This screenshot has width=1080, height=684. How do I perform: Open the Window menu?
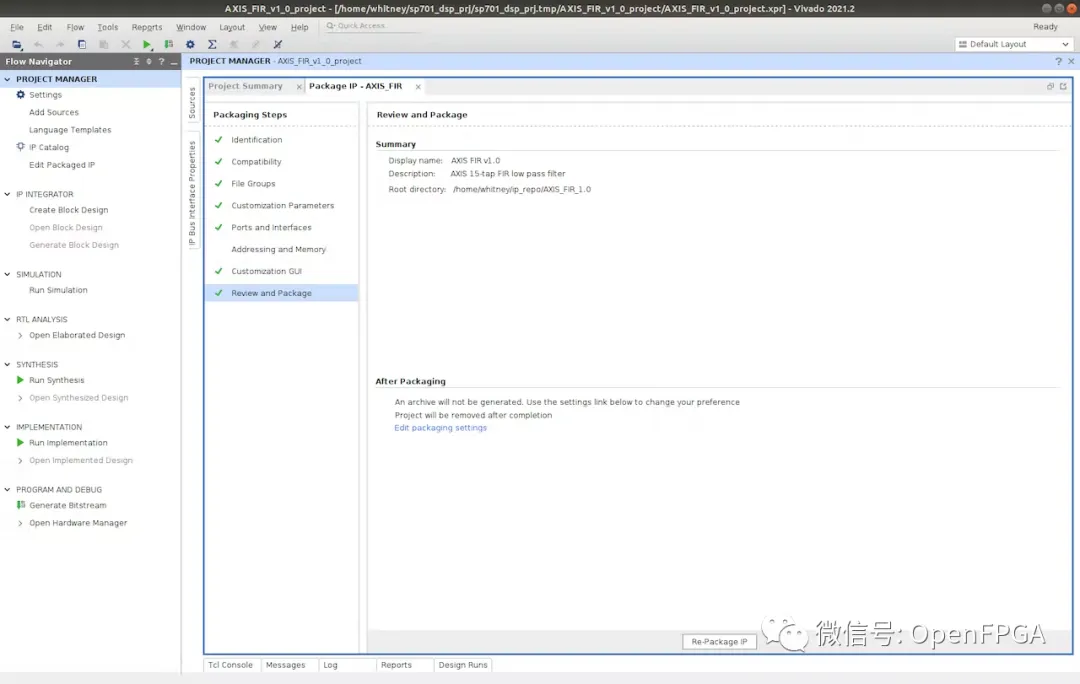pyautogui.click(x=191, y=27)
